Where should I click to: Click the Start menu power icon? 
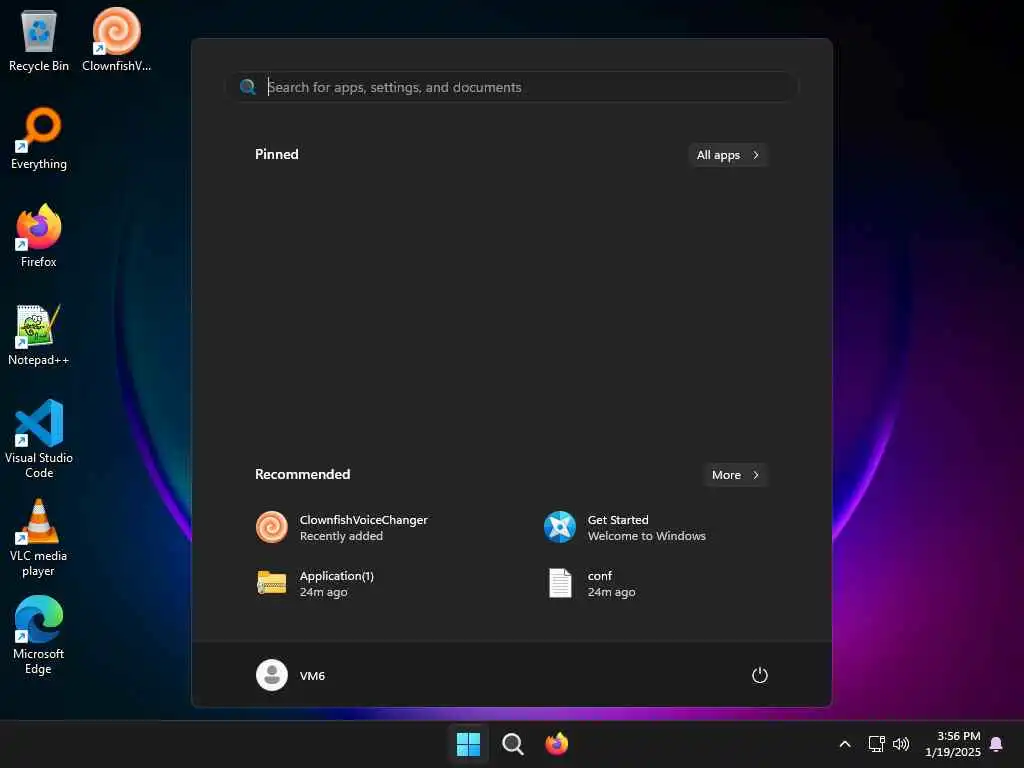pyautogui.click(x=760, y=675)
